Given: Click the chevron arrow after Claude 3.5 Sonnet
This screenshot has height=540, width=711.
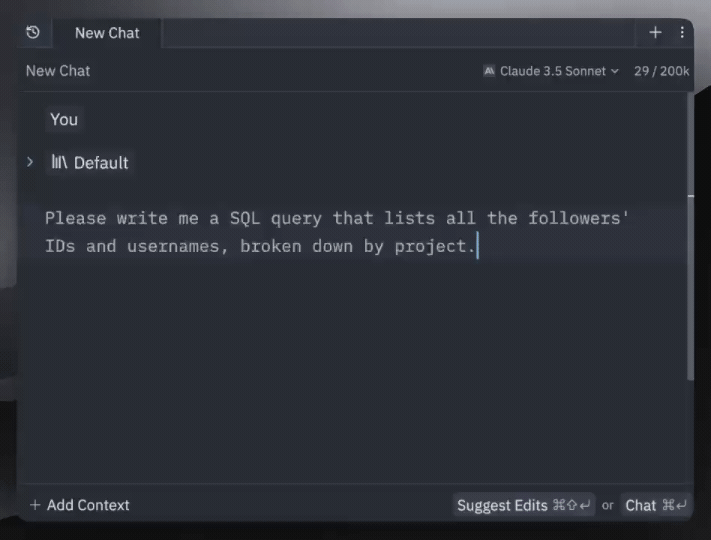Looking at the screenshot, I should tap(614, 72).
